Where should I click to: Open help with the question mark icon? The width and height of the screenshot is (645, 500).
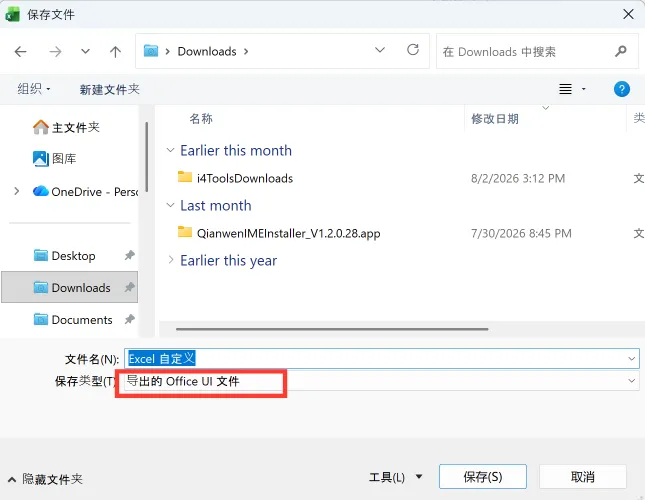[x=622, y=89]
